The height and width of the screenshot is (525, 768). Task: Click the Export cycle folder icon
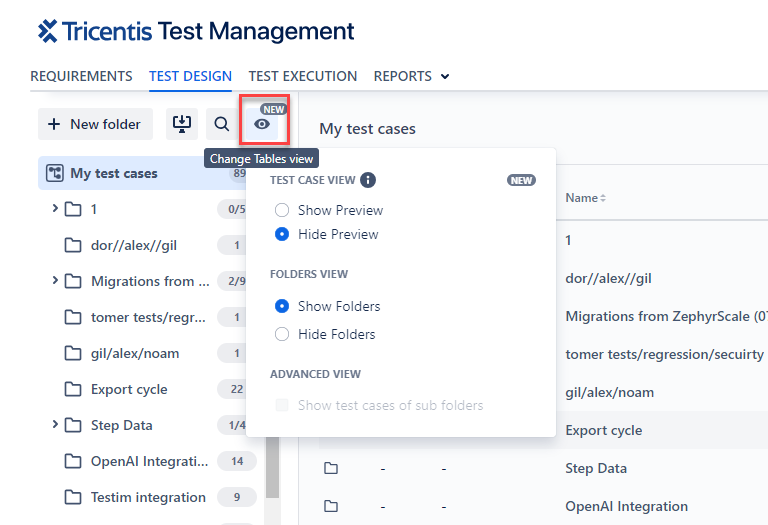[x=73, y=389]
